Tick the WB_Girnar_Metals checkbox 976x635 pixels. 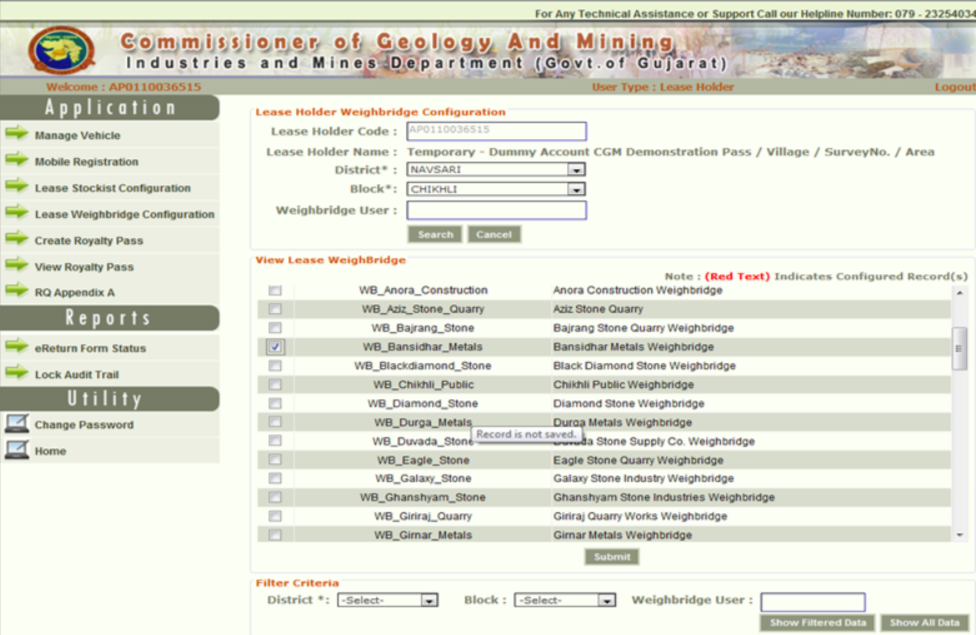pos(274,535)
